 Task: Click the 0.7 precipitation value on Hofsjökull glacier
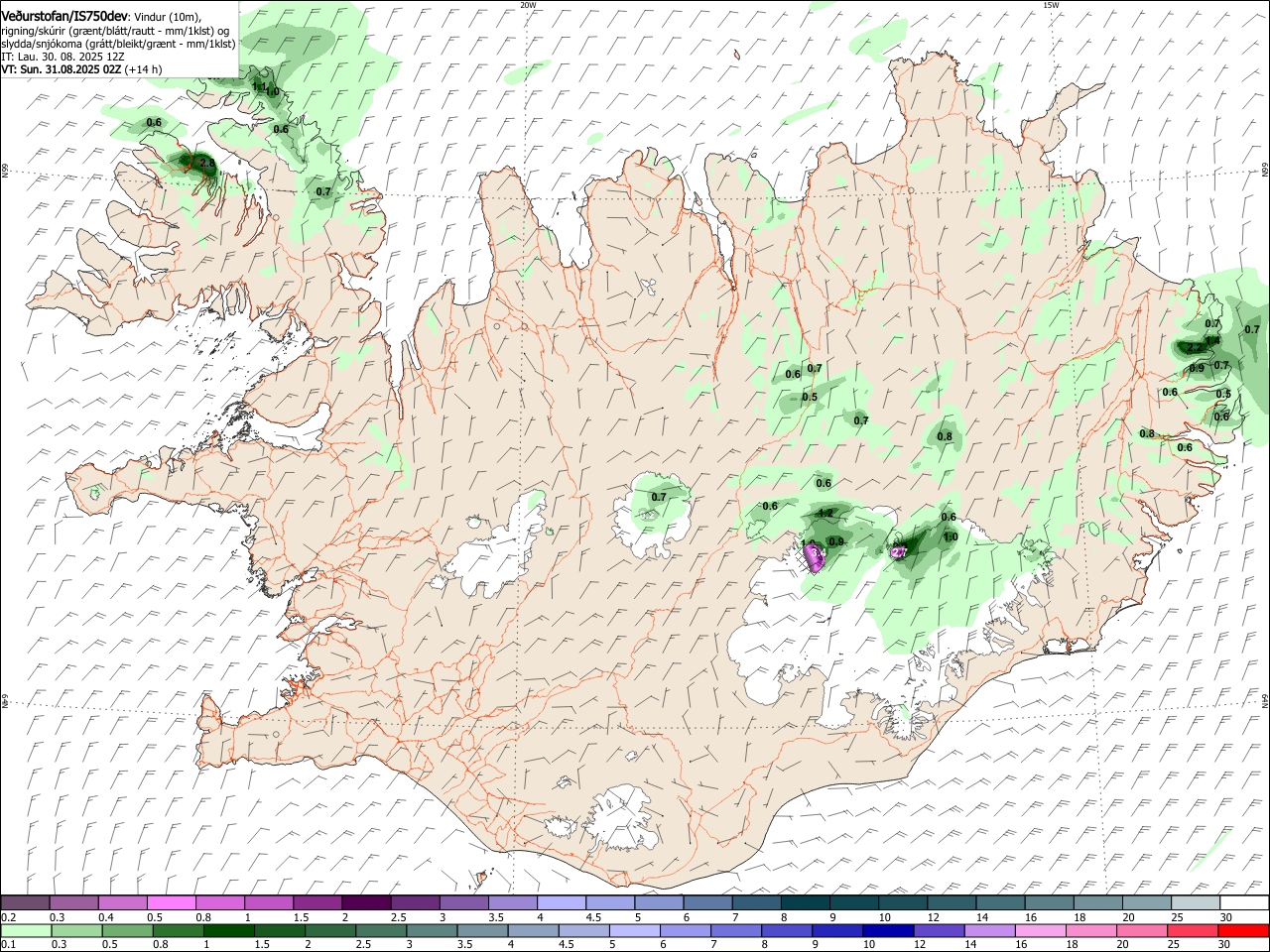[659, 497]
